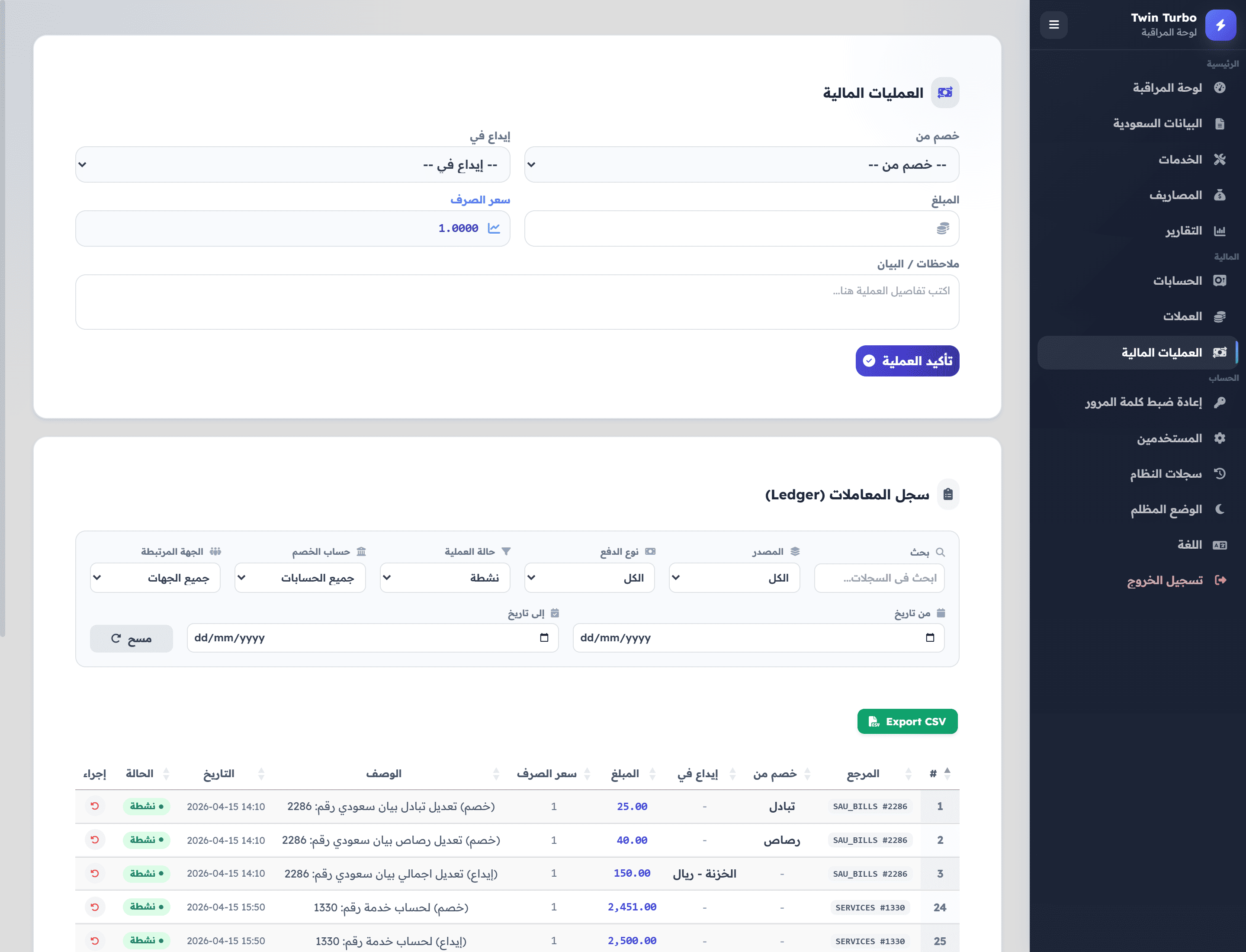The image size is (1246, 952).
Task: Open لوحة المراقبة dashboard from sidebar
Action: (x=1138, y=88)
